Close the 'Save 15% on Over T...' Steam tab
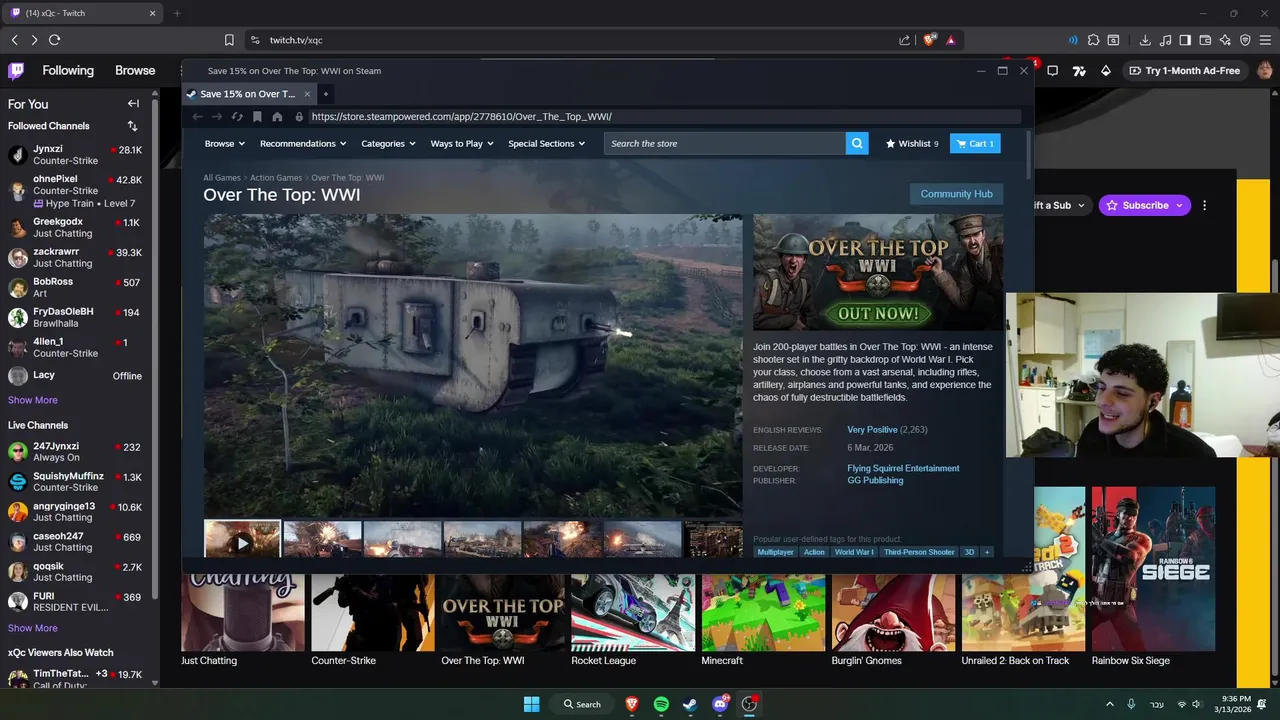This screenshot has height=720, width=1280. click(x=307, y=94)
